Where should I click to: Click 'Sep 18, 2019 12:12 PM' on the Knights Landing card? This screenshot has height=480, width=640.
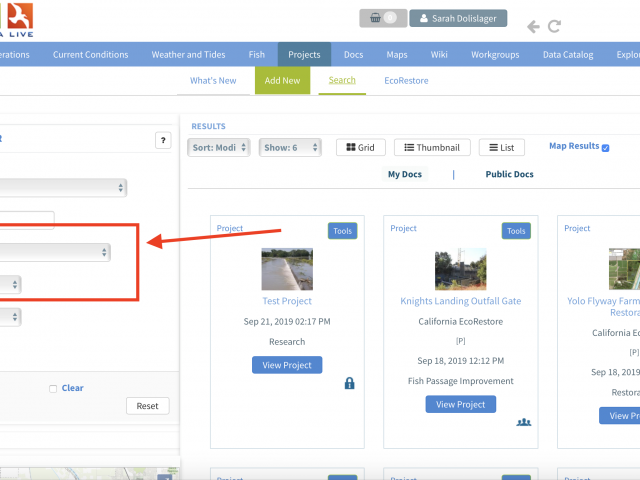coord(460,361)
